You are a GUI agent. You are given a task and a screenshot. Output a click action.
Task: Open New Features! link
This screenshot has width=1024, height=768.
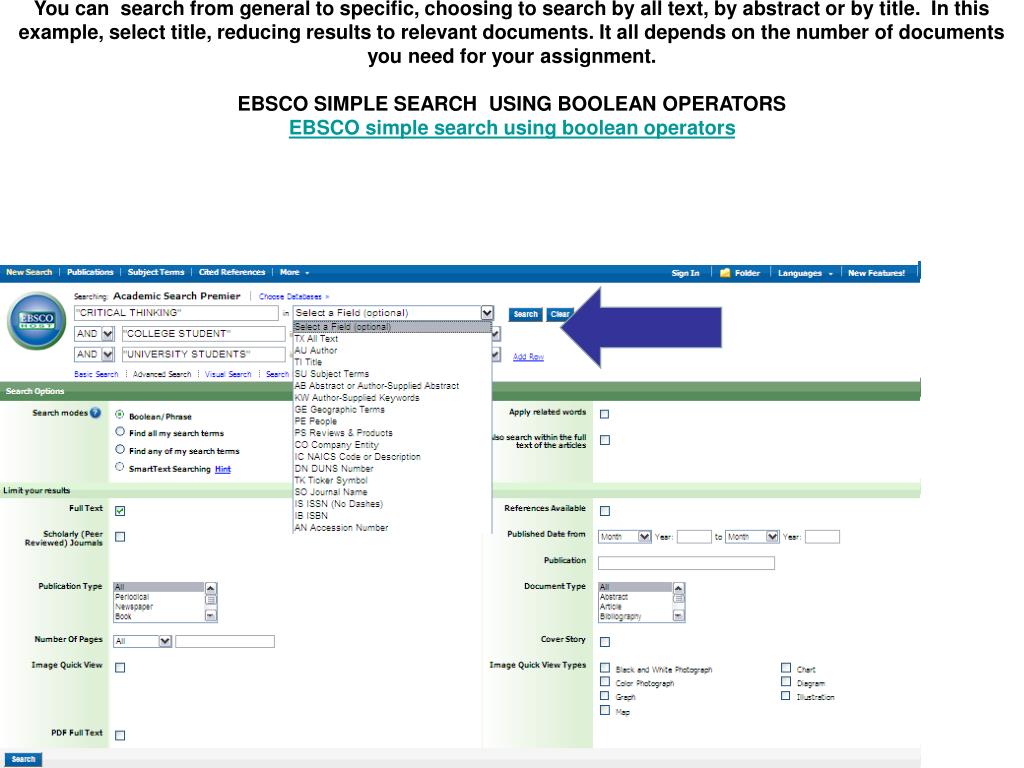[876, 273]
